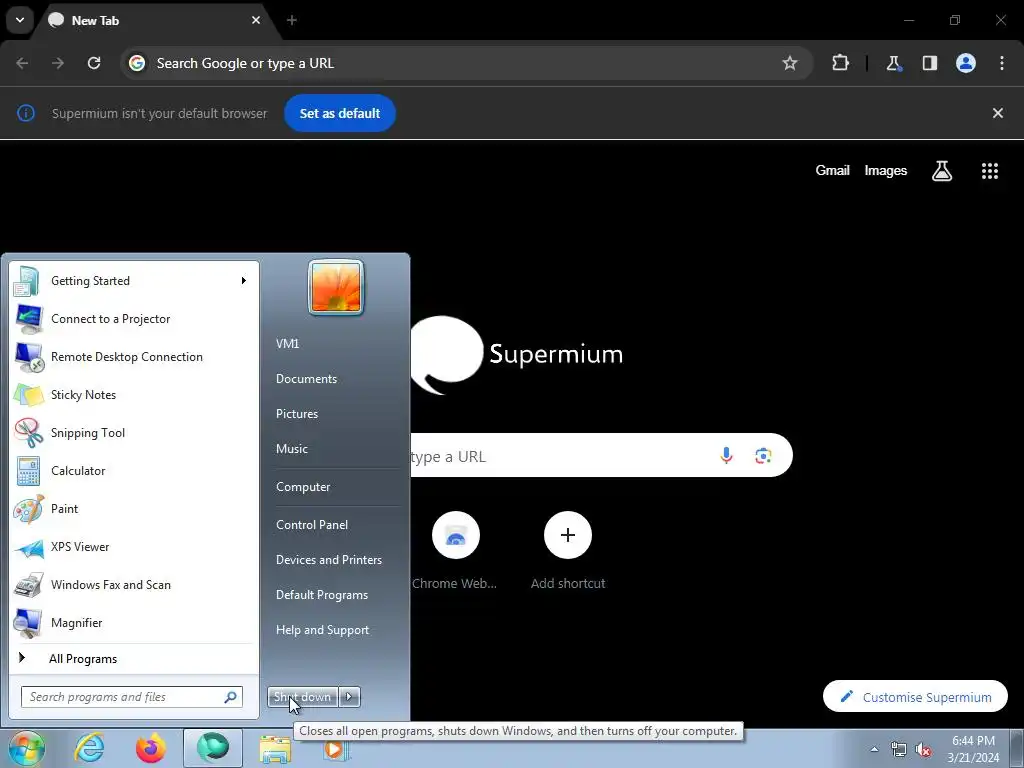
Task: Go back with the browser back arrow
Action: click(x=22, y=63)
